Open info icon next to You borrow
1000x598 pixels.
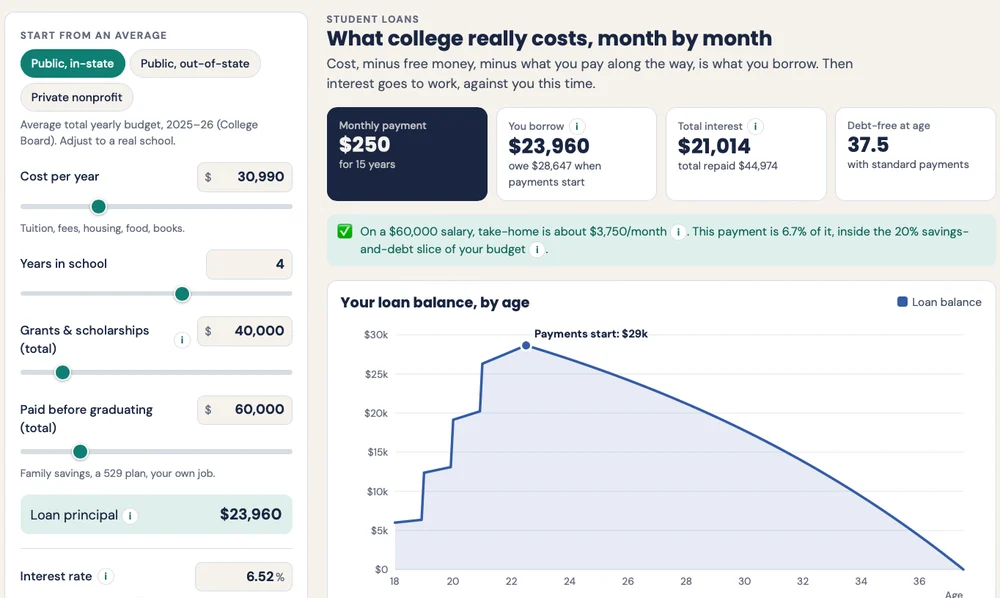(577, 126)
